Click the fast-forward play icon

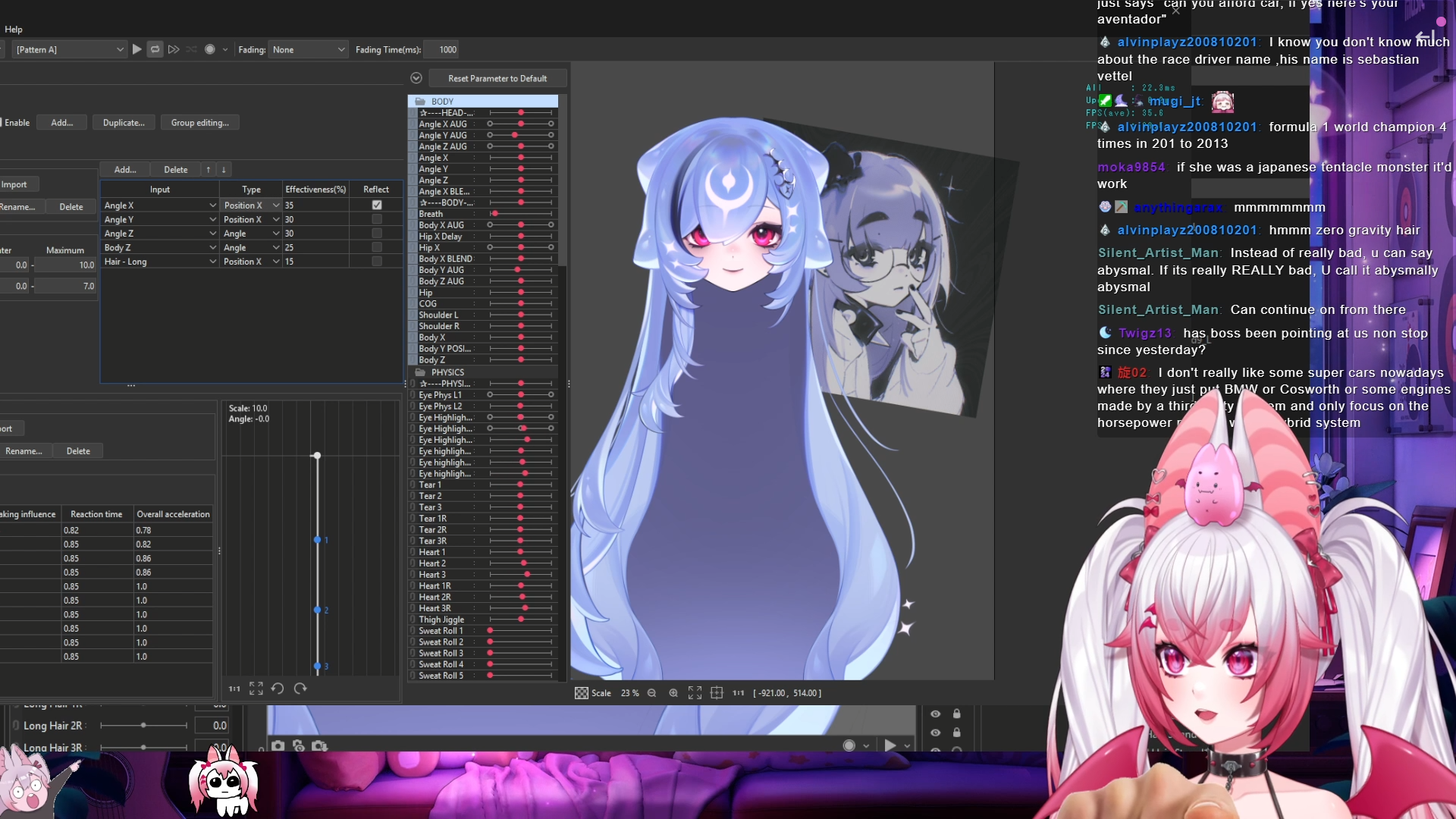coord(174,49)
